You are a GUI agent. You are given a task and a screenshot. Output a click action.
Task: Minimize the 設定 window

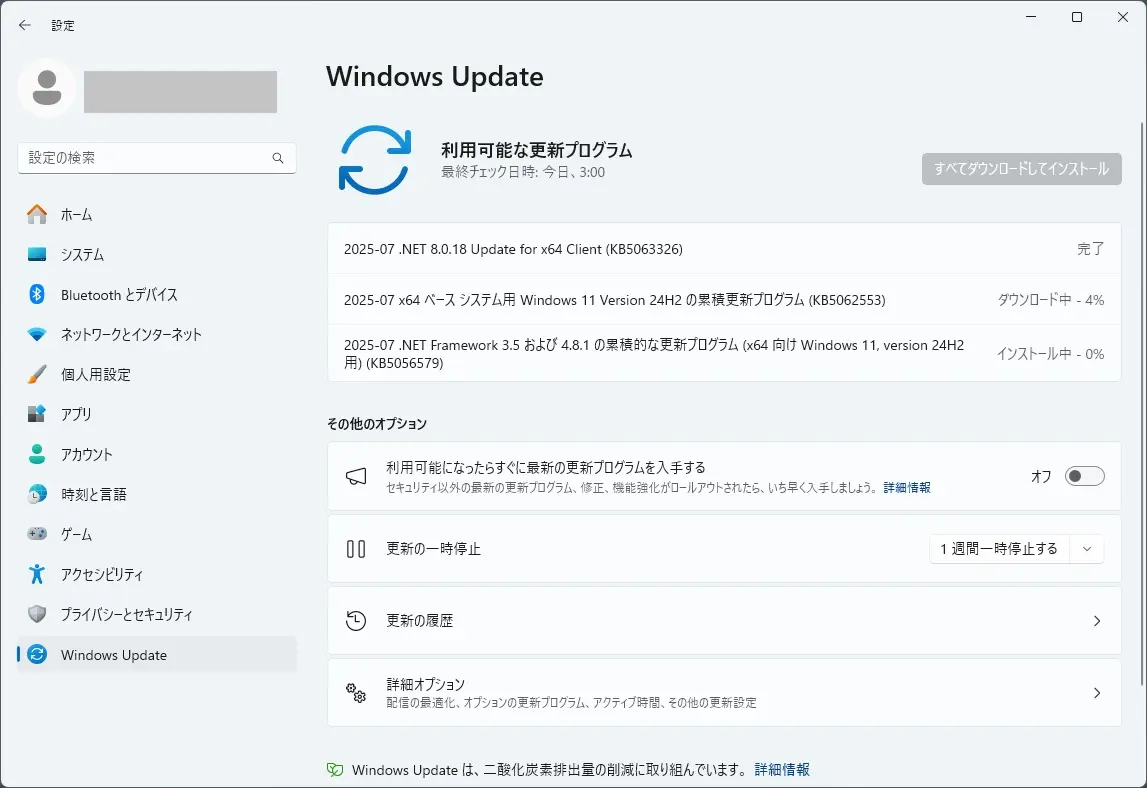coord(1031,17)
